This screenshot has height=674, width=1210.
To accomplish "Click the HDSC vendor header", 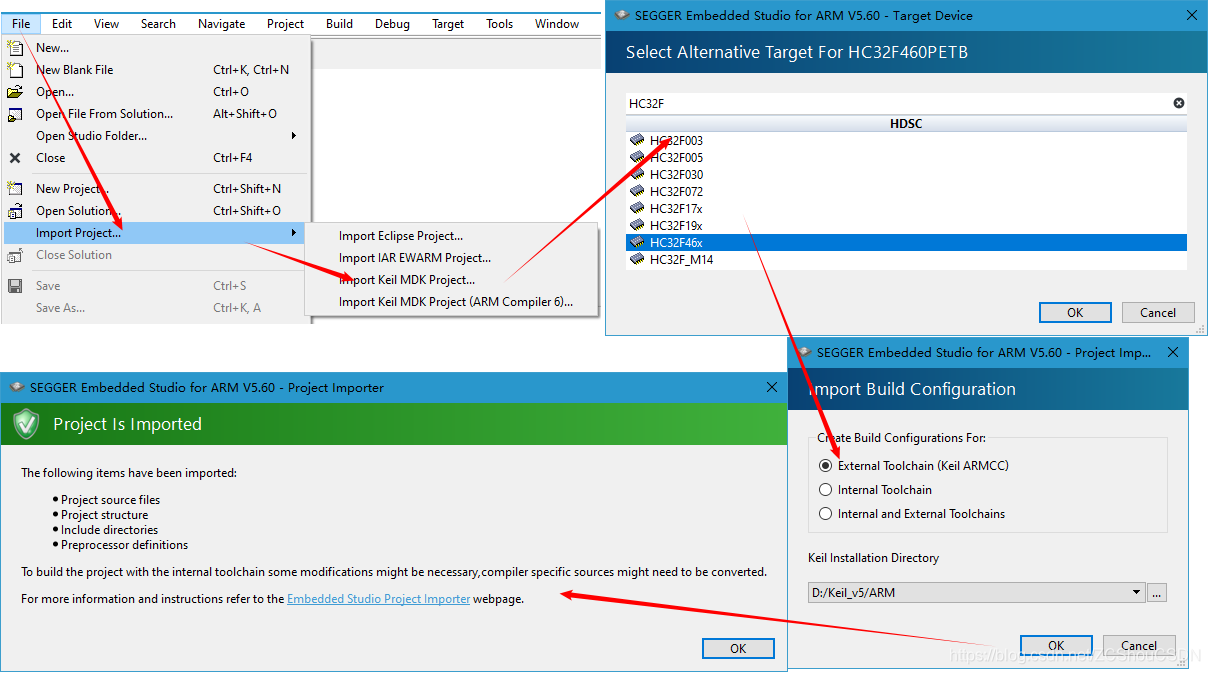I will [906, 124].
